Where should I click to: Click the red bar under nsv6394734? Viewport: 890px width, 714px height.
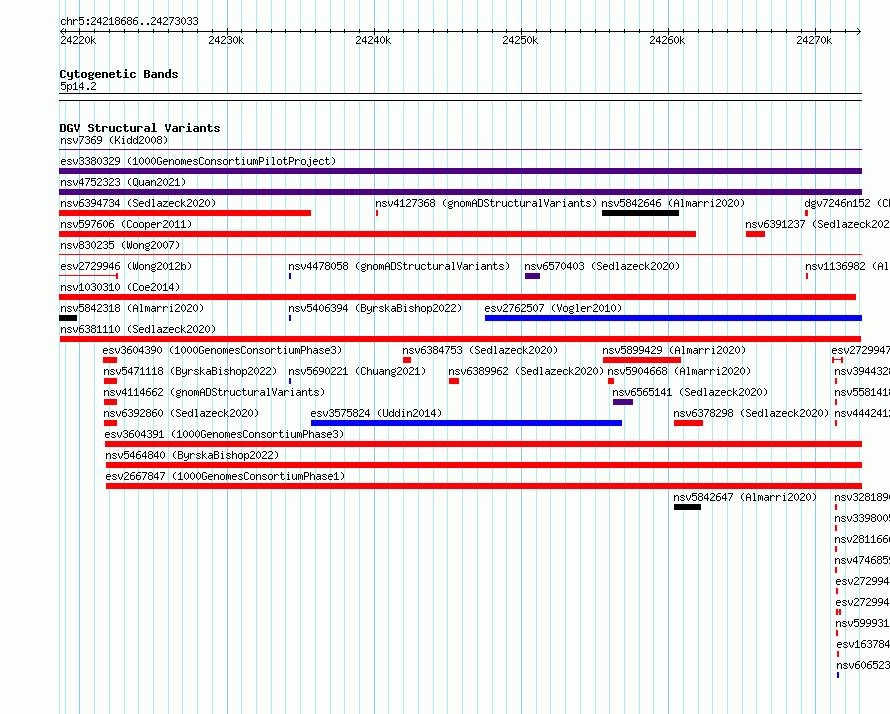click(x=185, y=213)
